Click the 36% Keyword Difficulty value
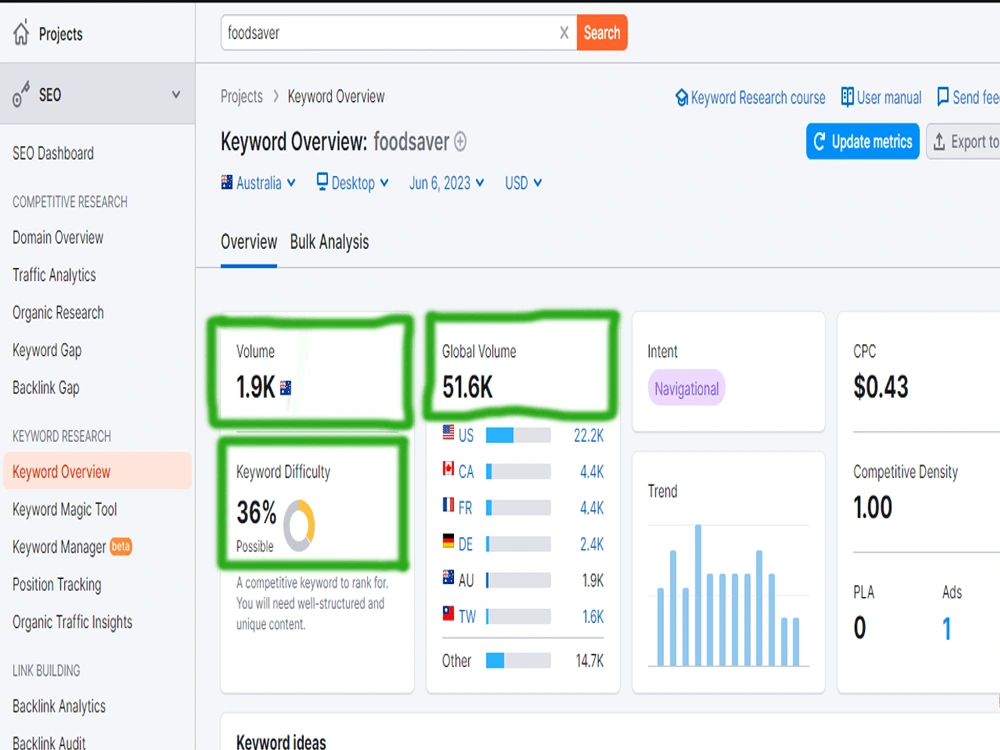1000x750 pixels. 256,513
